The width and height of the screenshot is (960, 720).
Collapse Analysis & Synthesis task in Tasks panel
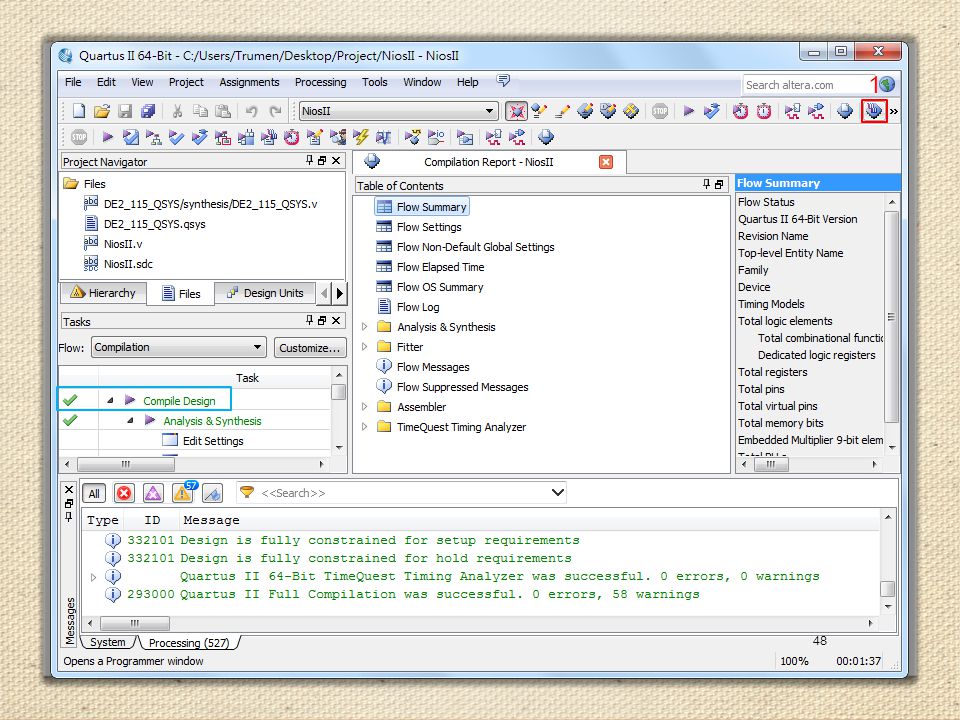130,421
